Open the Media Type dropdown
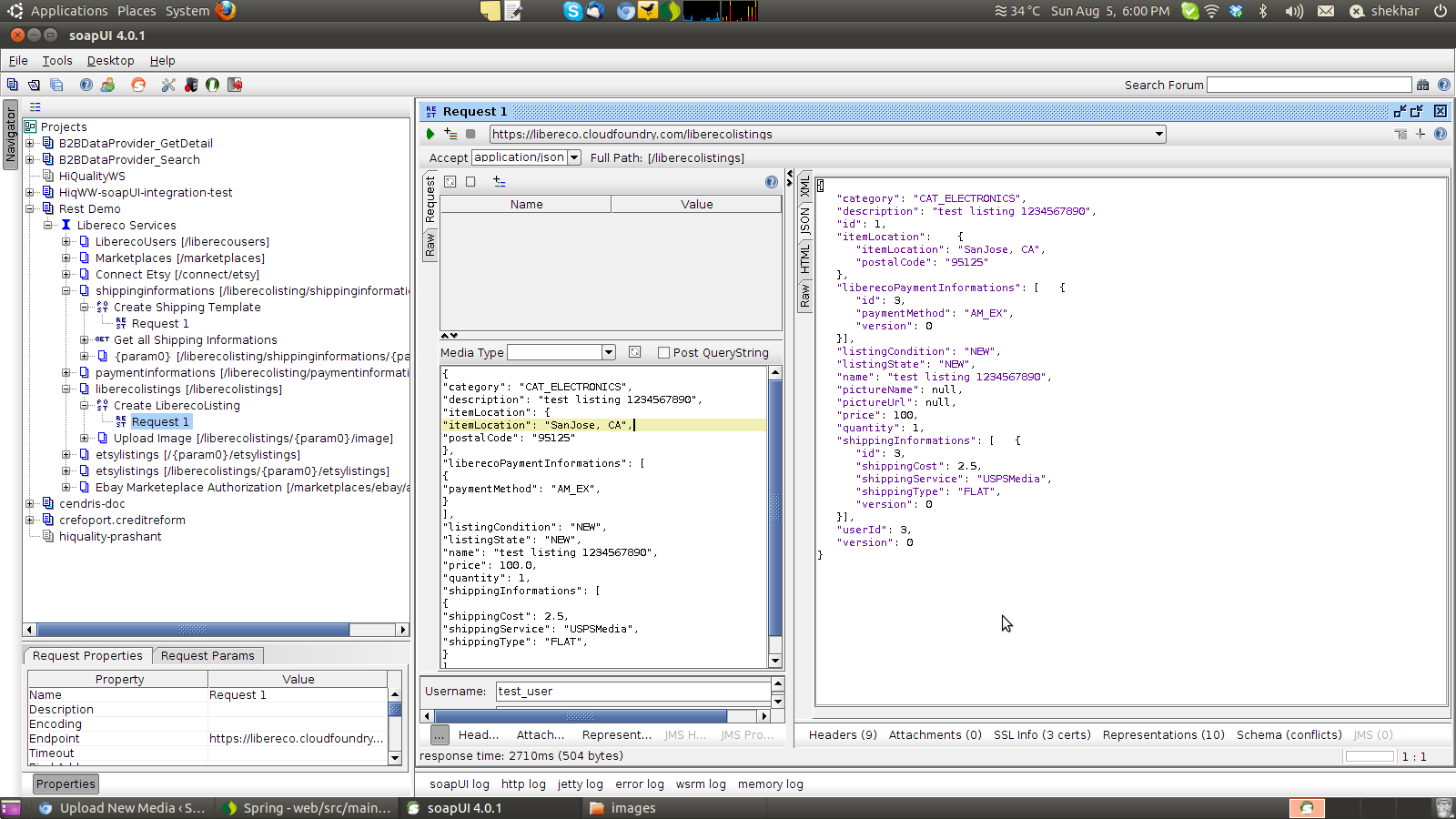This screenshot has height=819, width=1456. pyautogui.click(x=608, y=353)
